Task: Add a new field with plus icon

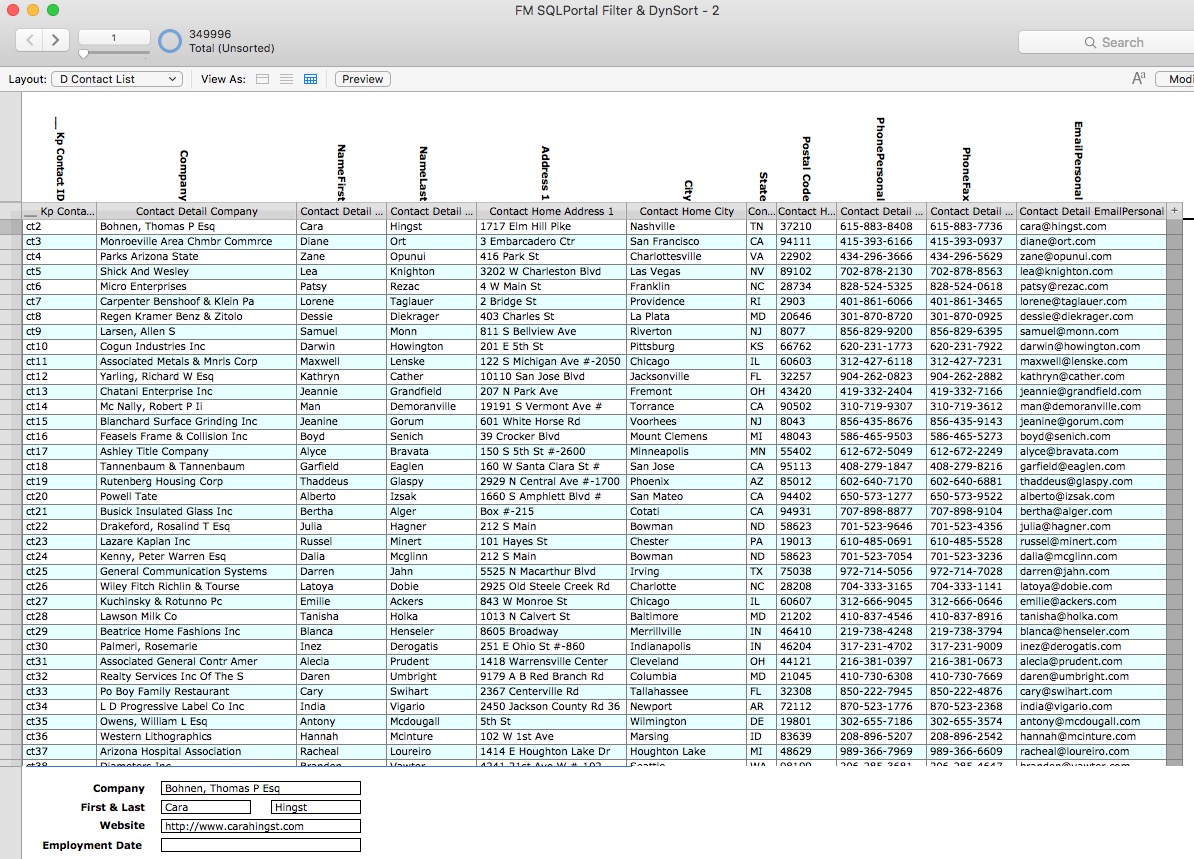Action: click(1174, 211)
